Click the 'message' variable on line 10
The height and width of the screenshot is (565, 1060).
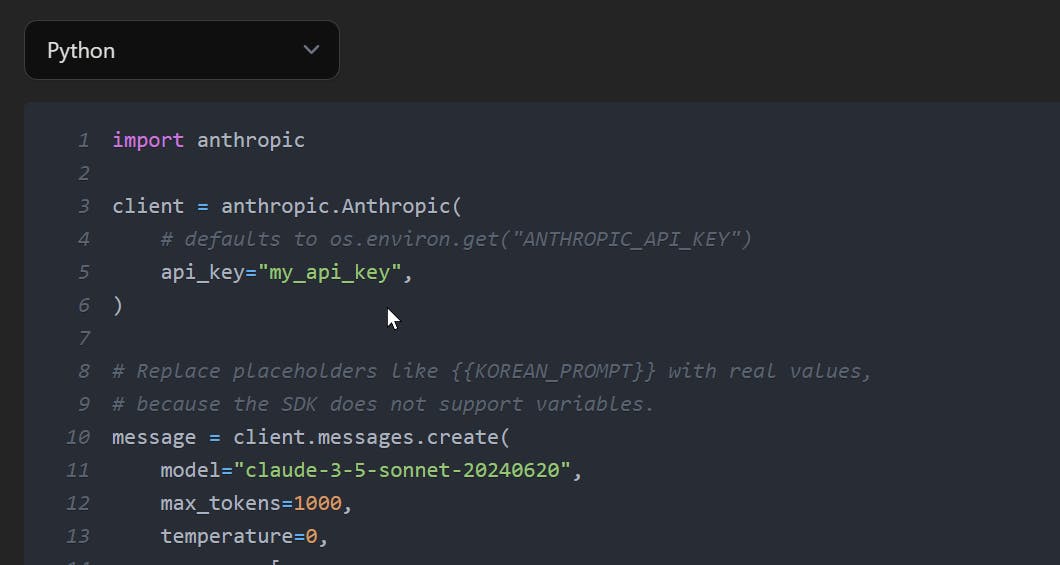click(x=154, y=437)
